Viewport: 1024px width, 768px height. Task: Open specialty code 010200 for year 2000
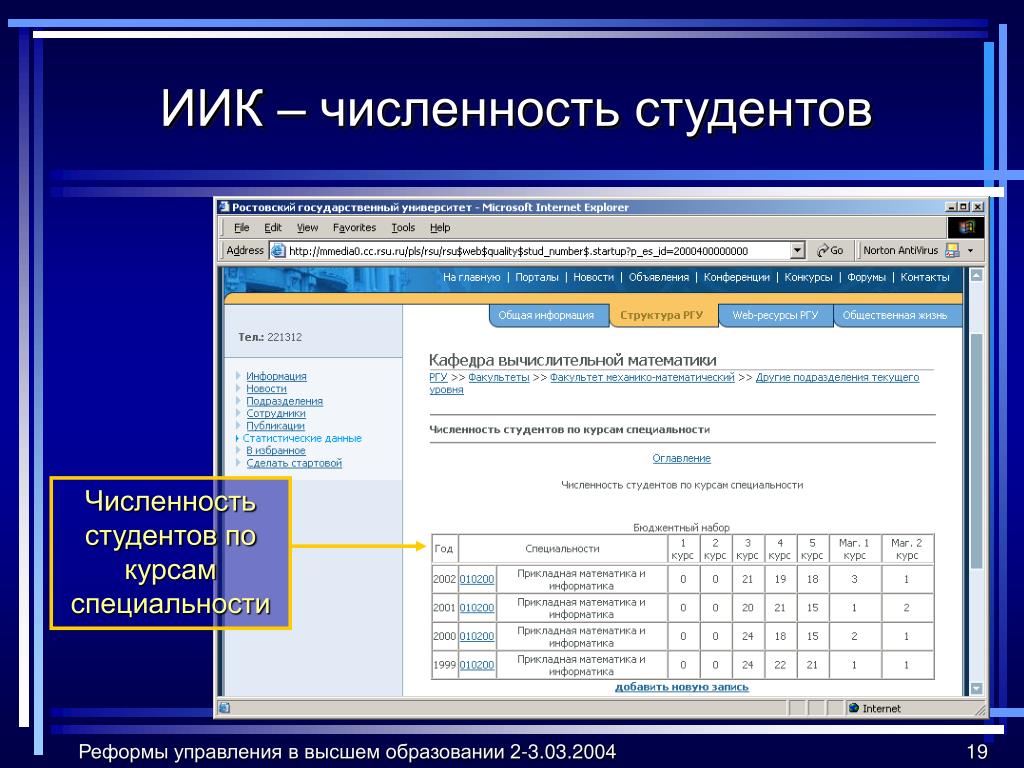[x=477, y=637]
